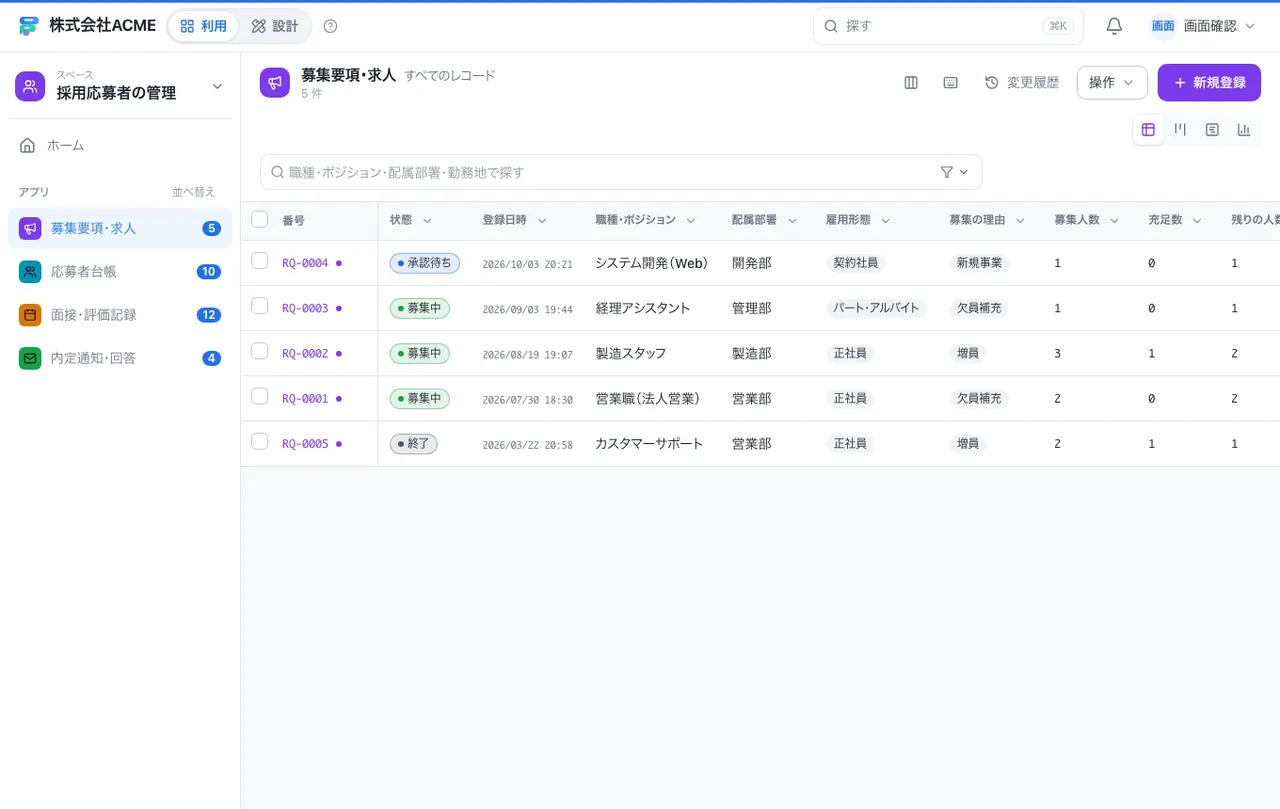1280x809 pixels.
Task: Open the 雇用形態 column dropdown
Action: tap(886, 220)
